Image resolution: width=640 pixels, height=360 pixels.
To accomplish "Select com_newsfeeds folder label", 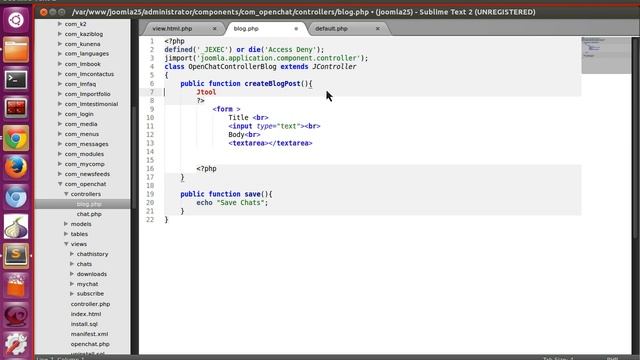I will tap(87, 174).
